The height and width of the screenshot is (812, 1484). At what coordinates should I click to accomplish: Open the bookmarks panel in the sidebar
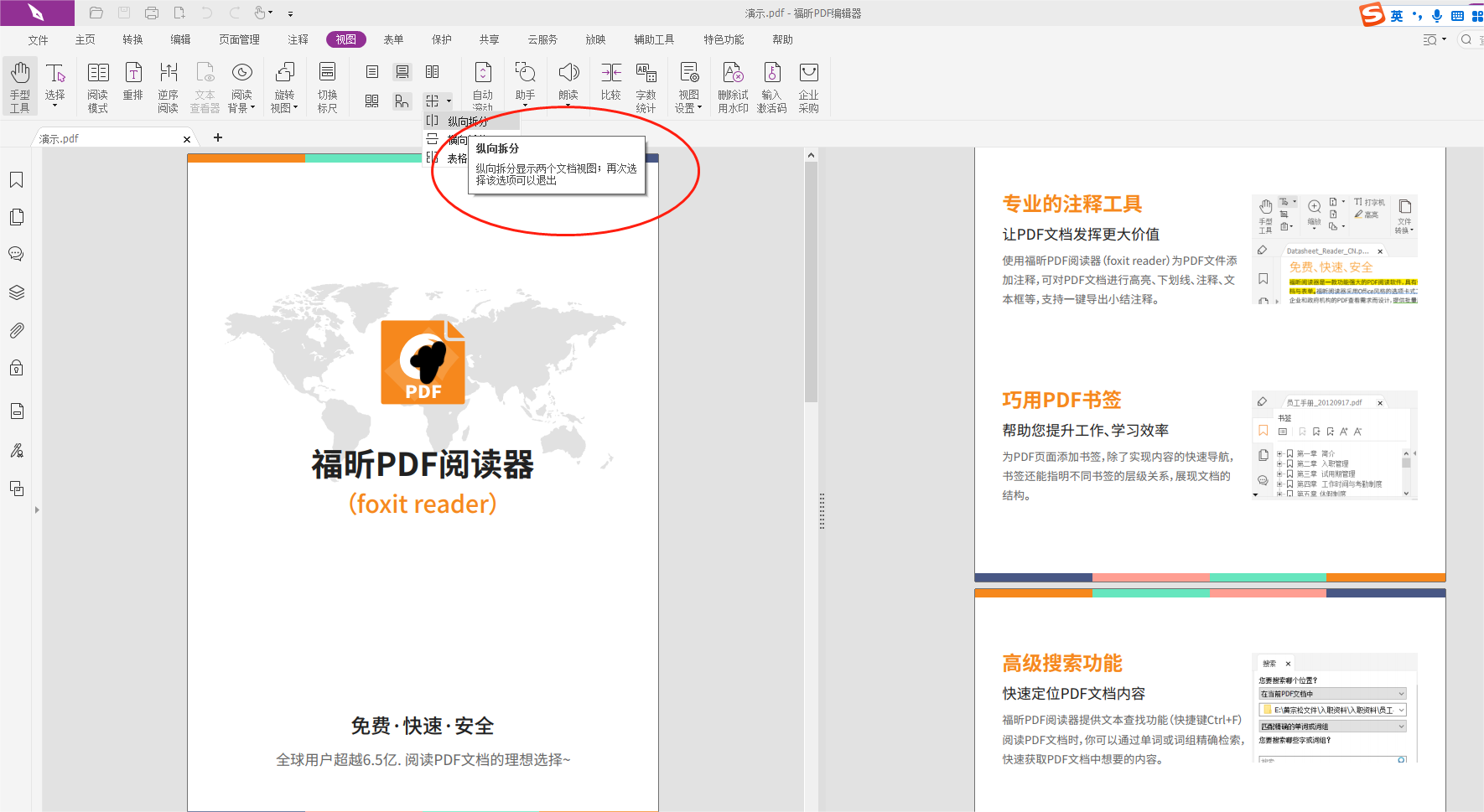coord(17,179)
